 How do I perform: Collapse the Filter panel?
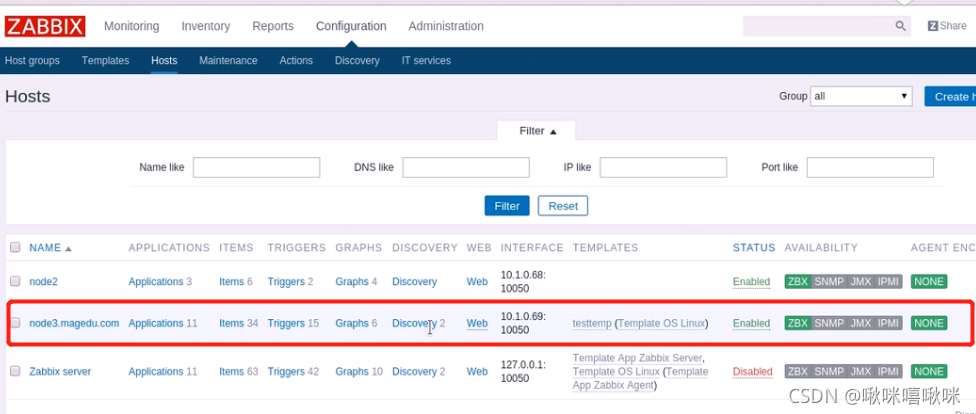537,131
